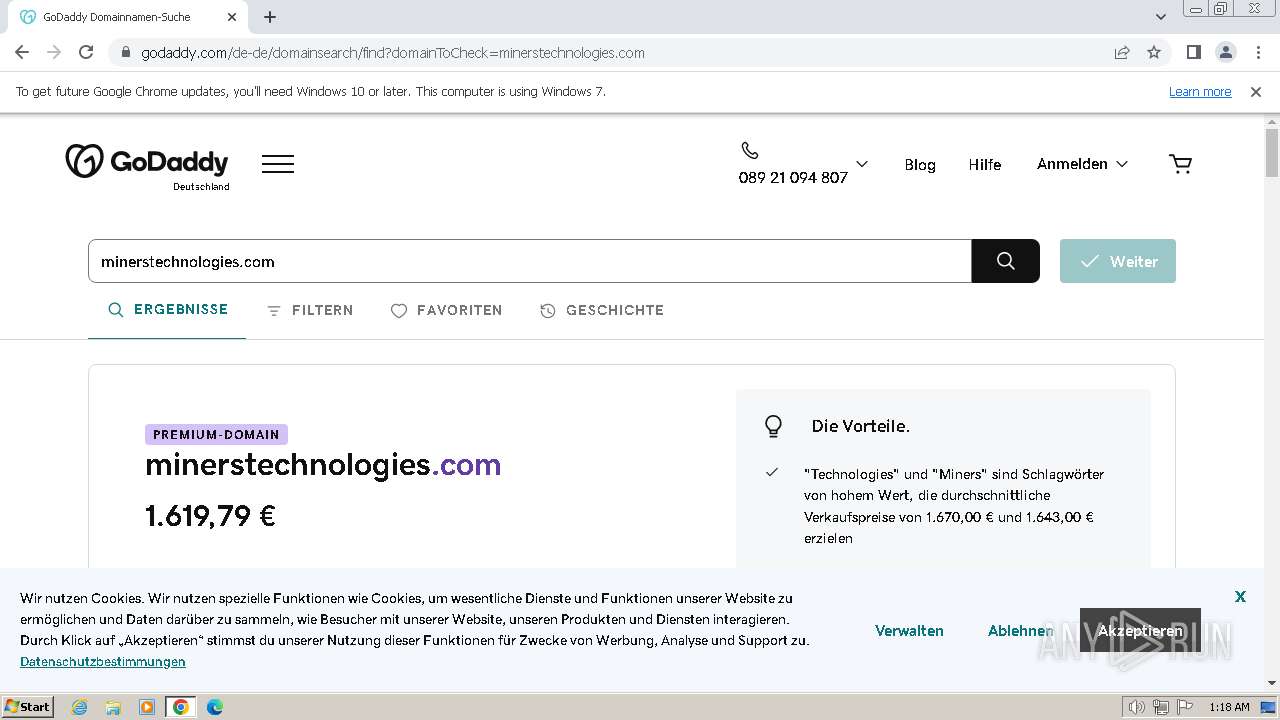Click the browser address bar URL
This screenshot has width=1280, height=720.
(x=393, y=53)
